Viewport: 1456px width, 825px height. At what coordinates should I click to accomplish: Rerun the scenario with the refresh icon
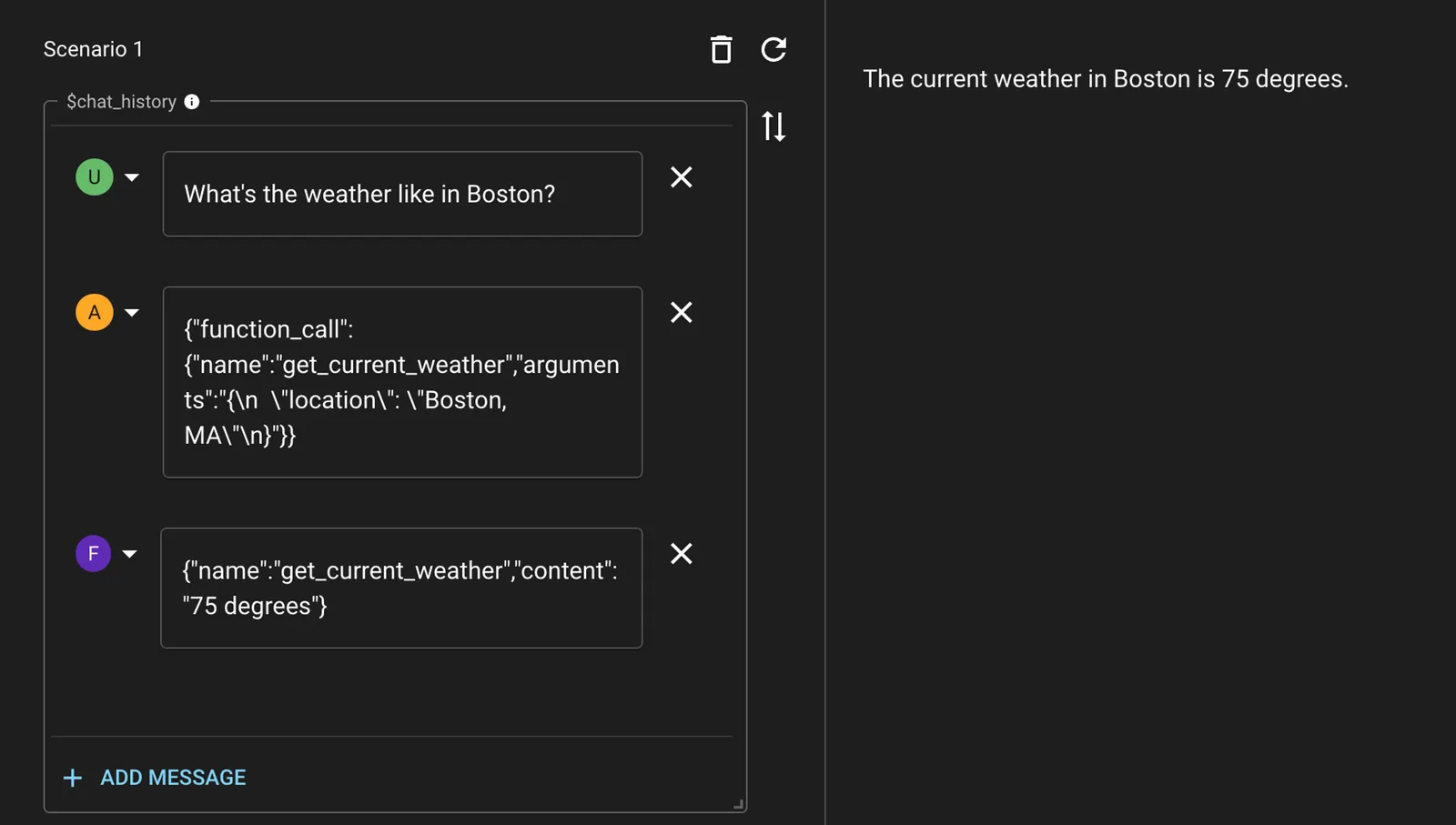(773, 49)
